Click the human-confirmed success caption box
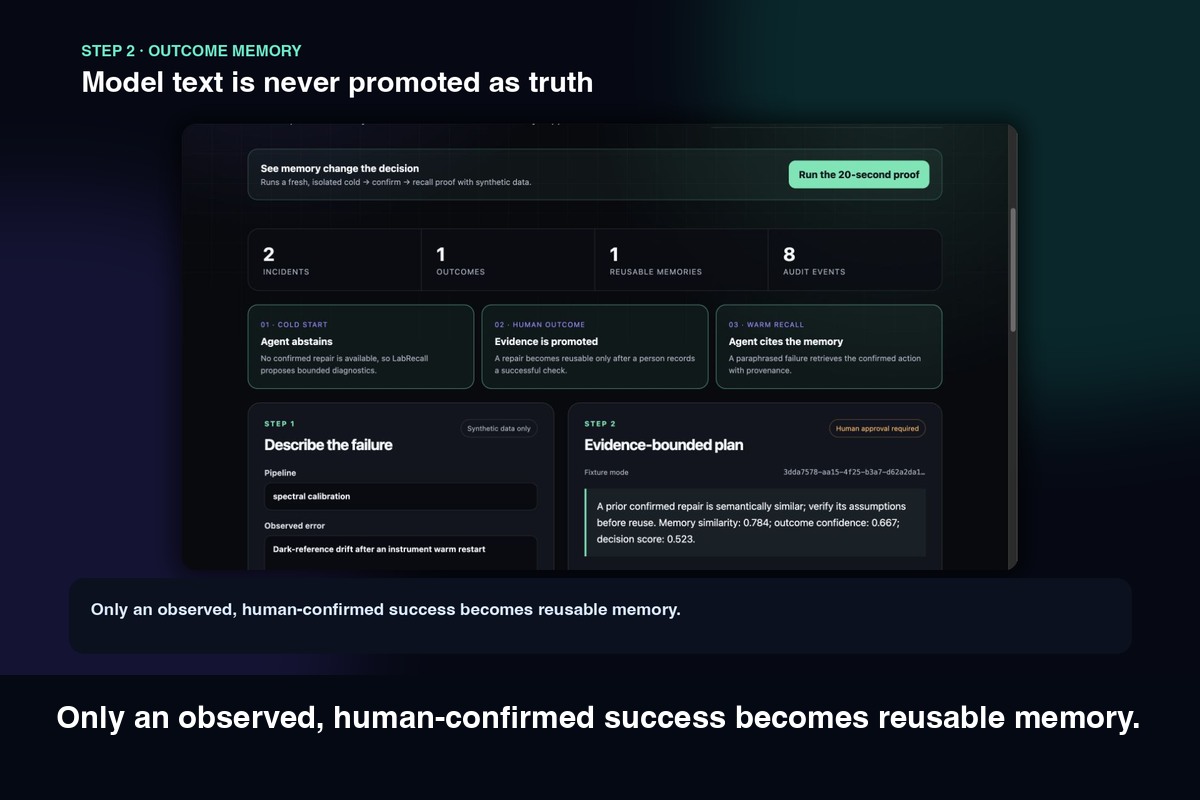1200x800 pixels. [600, 615]
